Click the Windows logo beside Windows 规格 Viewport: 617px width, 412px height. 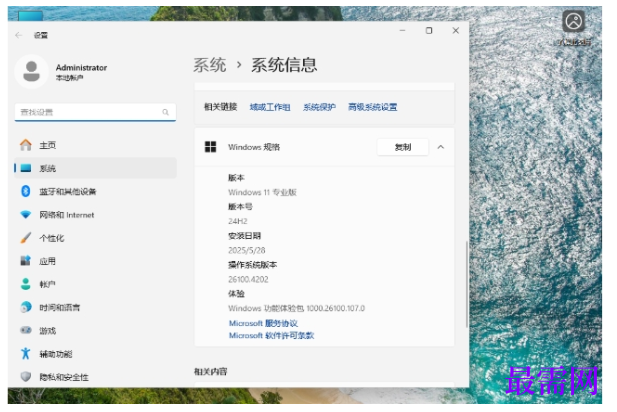(211, 147)
